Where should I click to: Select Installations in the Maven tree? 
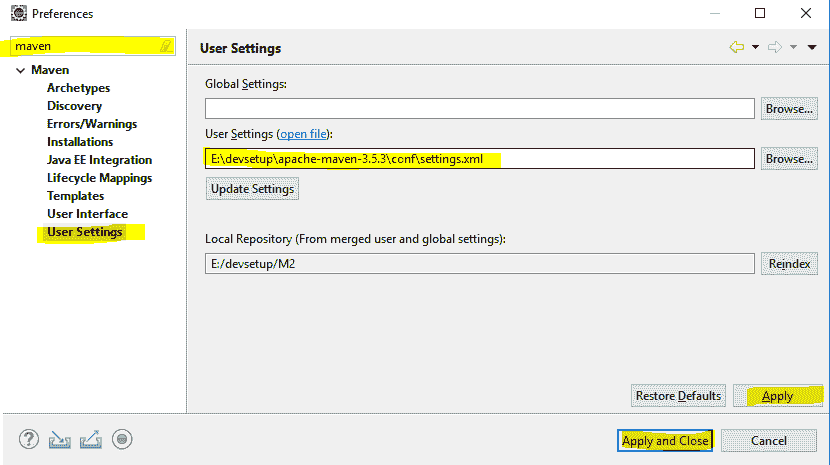point(80,142)
